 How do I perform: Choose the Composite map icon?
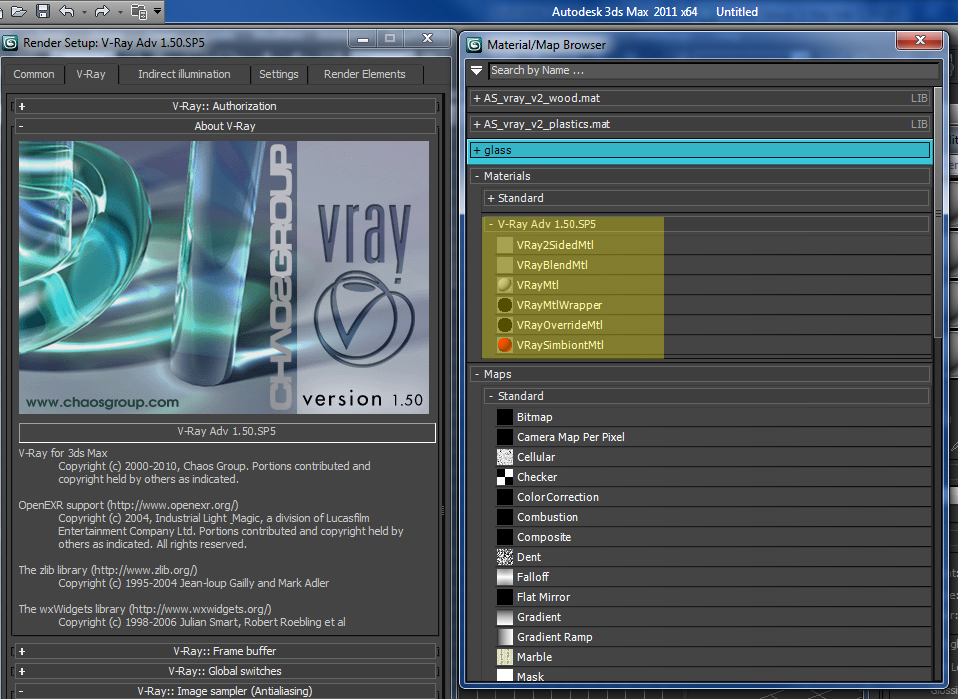(505, 537)
